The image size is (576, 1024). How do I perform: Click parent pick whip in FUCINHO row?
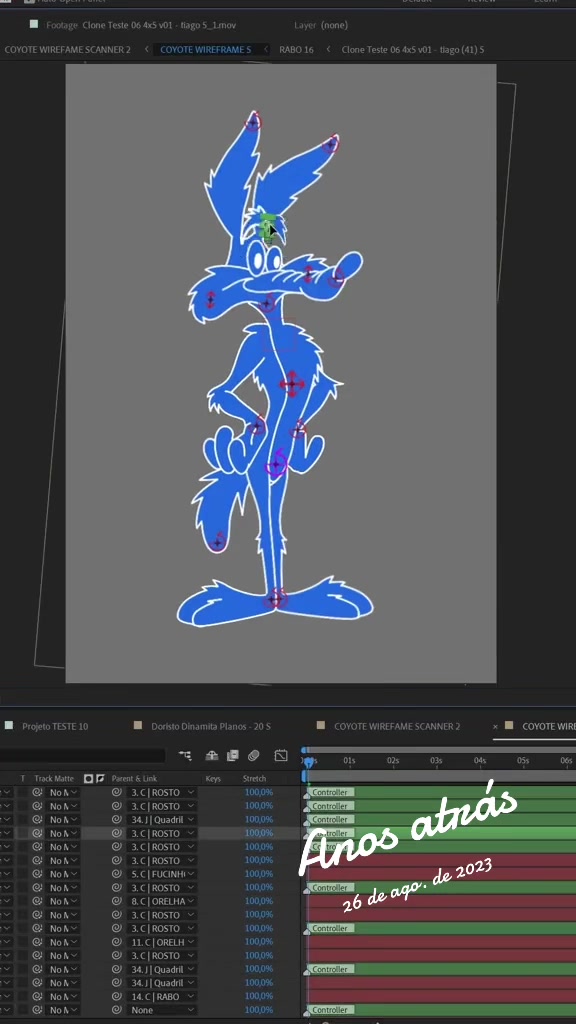coord(117,874)
